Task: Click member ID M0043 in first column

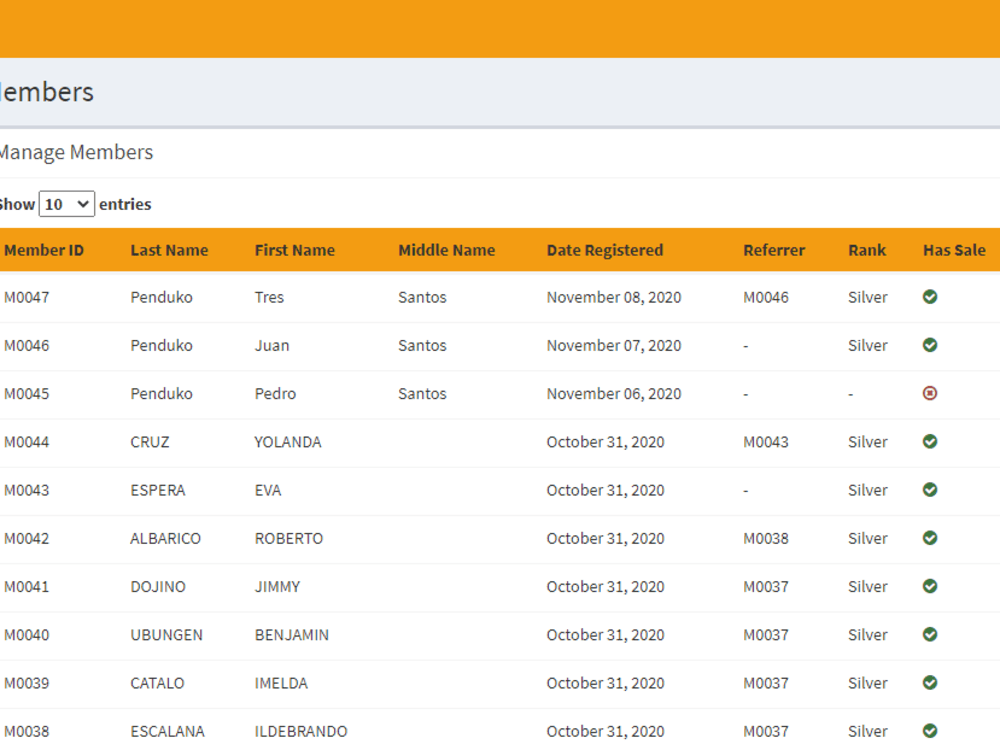Action: click(27, 490)
